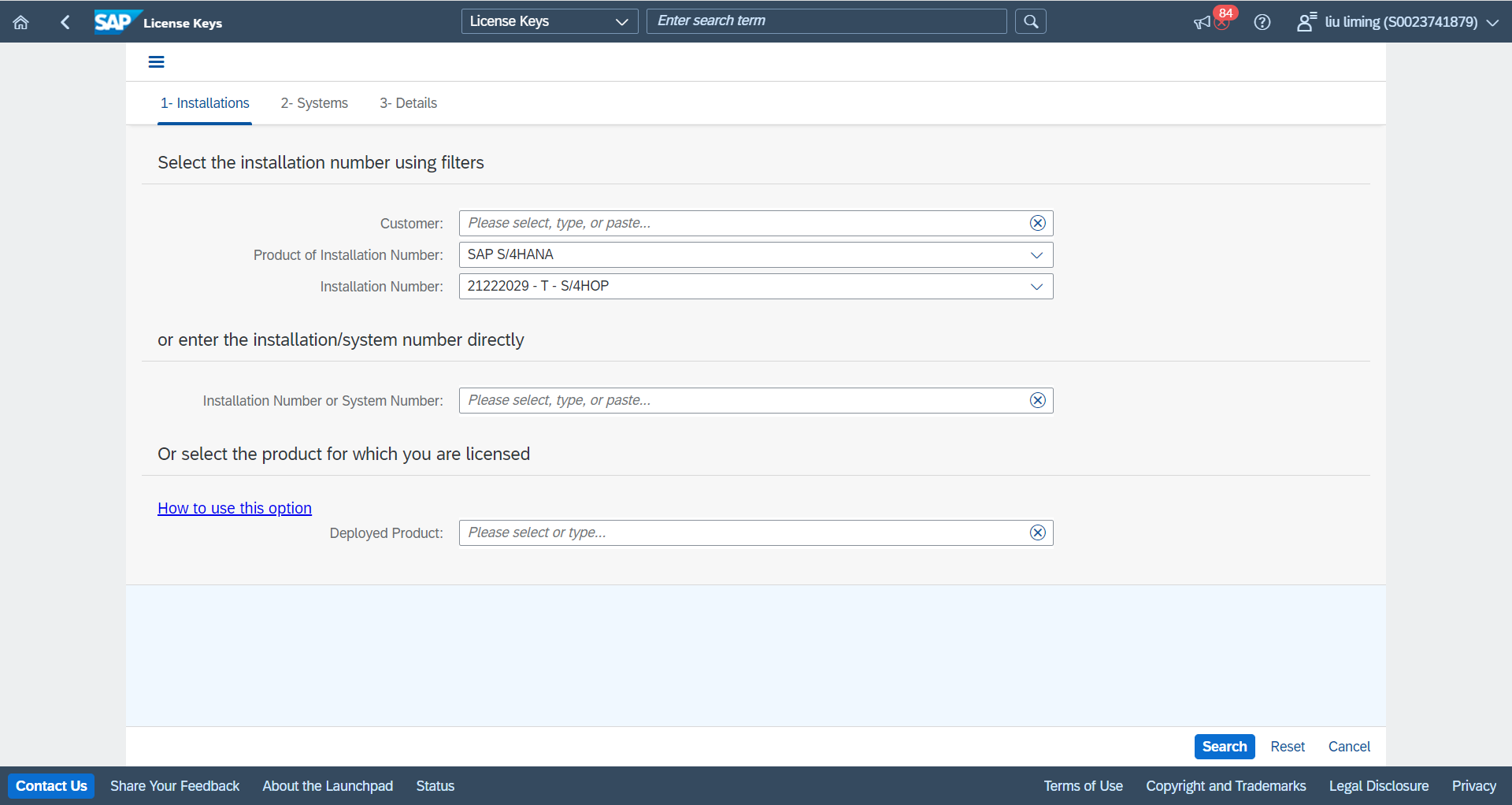Click the SAP S/4HANA product value

(510, 254)
